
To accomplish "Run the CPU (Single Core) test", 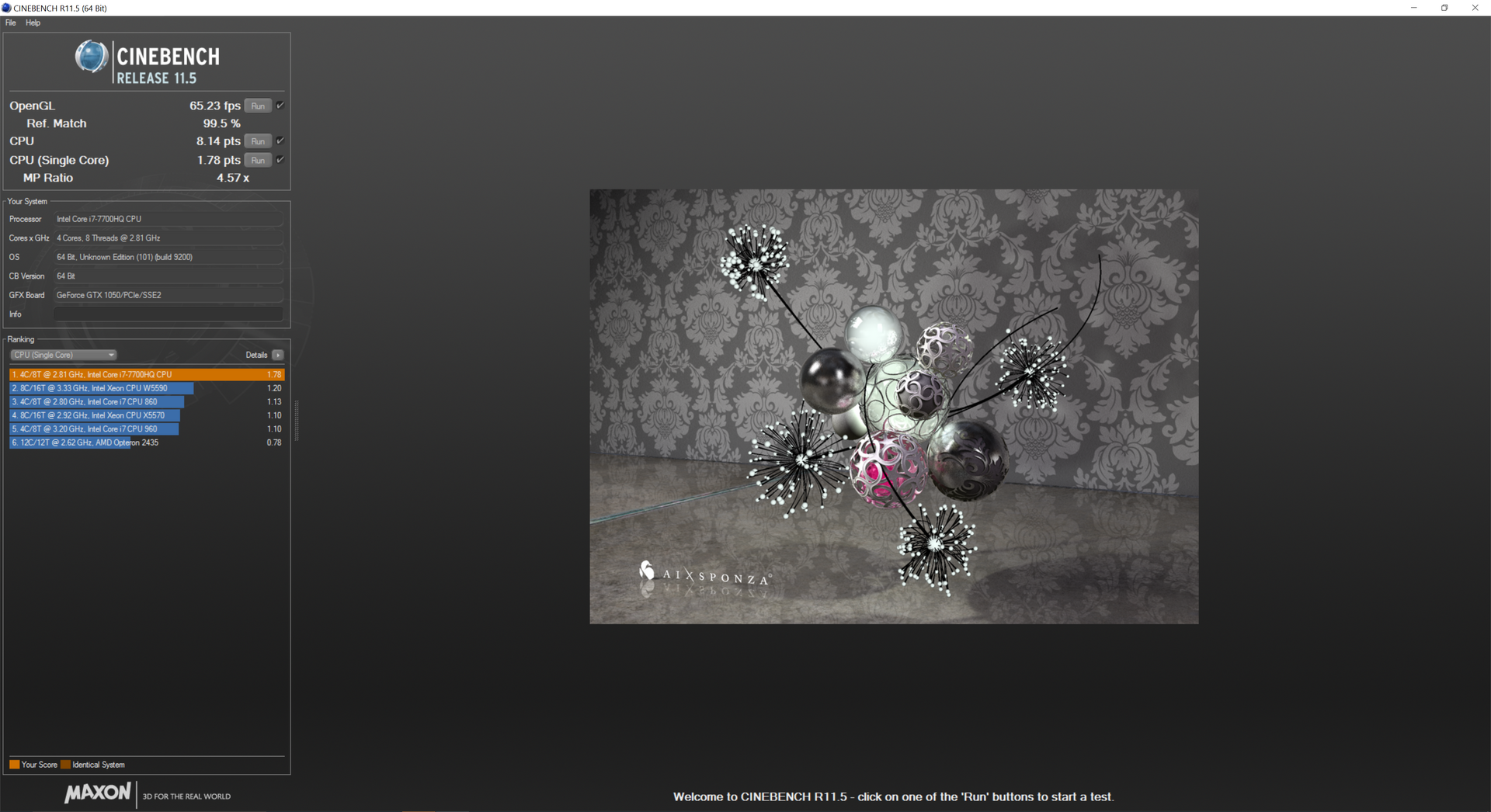I will (258, 160).
